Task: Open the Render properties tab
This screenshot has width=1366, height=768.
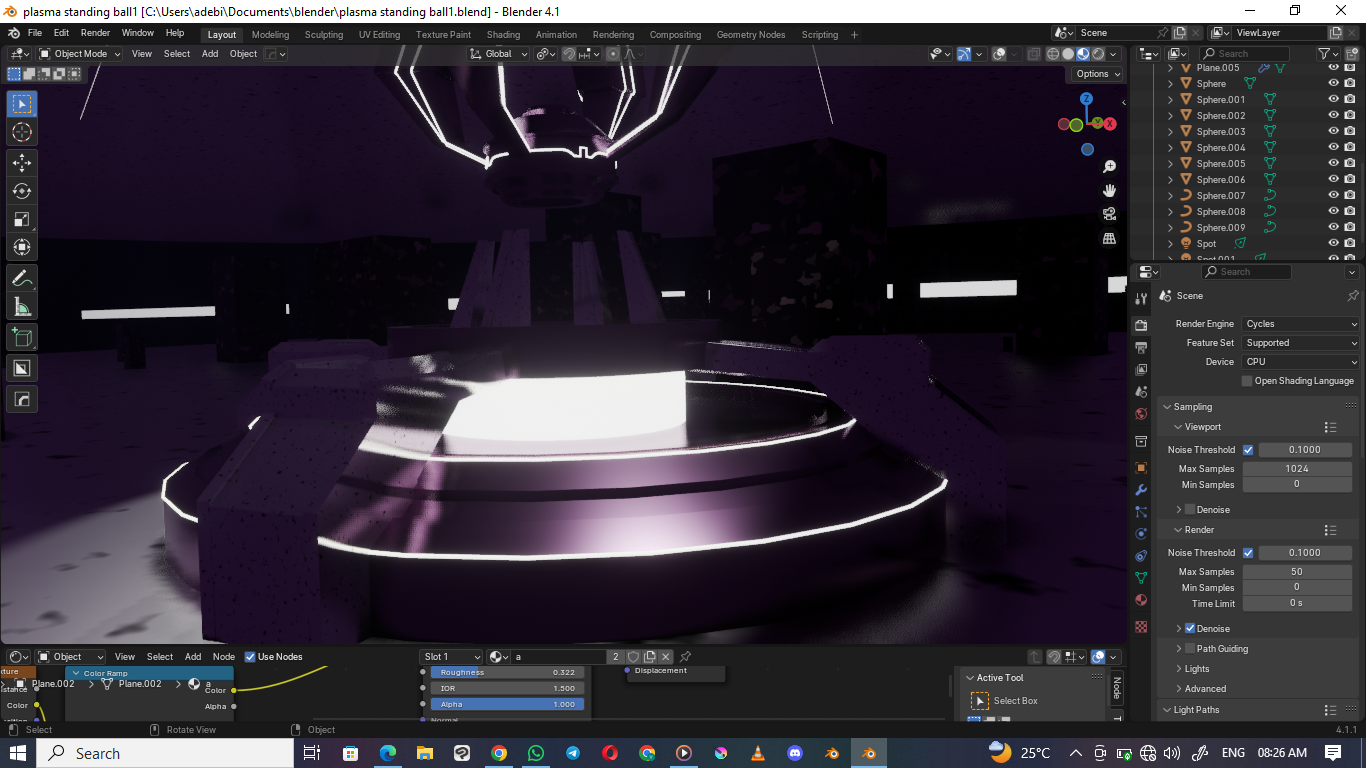Action: tap(1141, 325)
